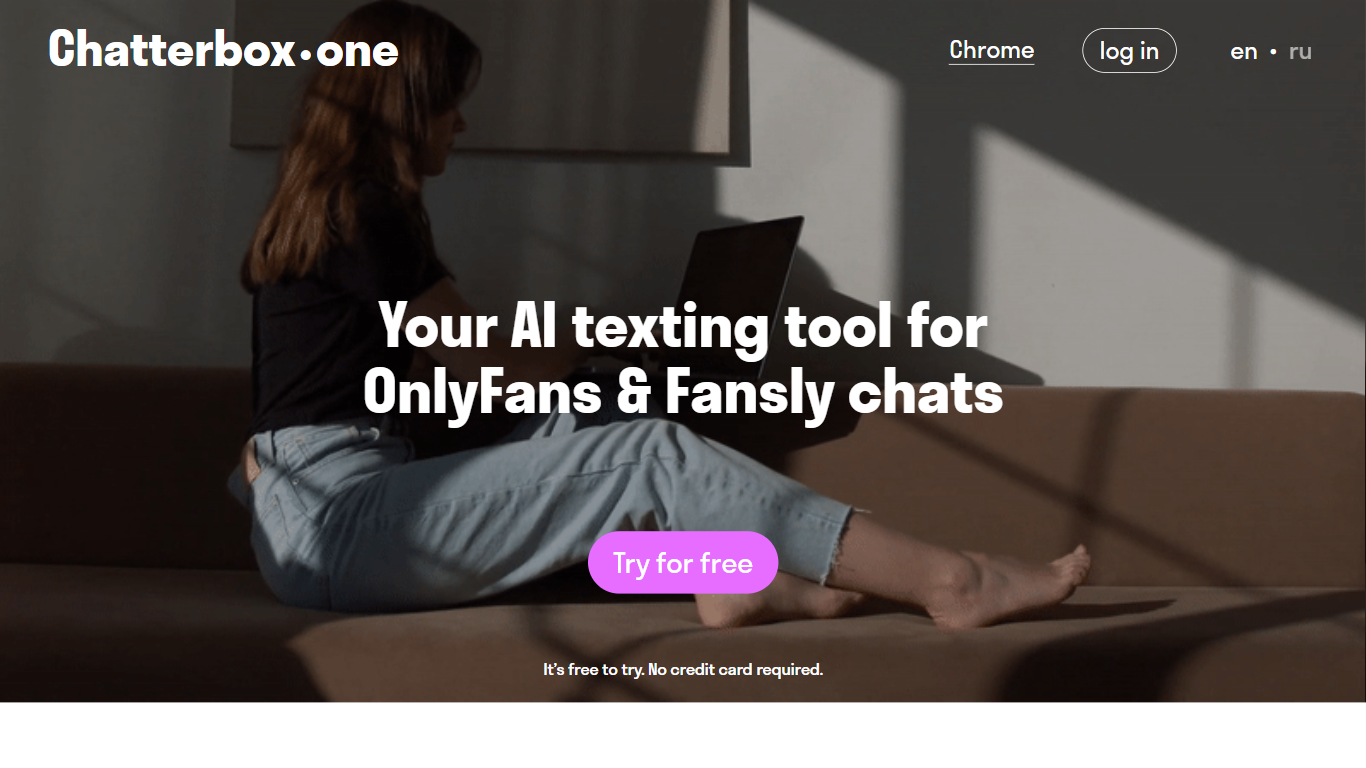
Task: Click the pink Try for free button
Action: 683,563
